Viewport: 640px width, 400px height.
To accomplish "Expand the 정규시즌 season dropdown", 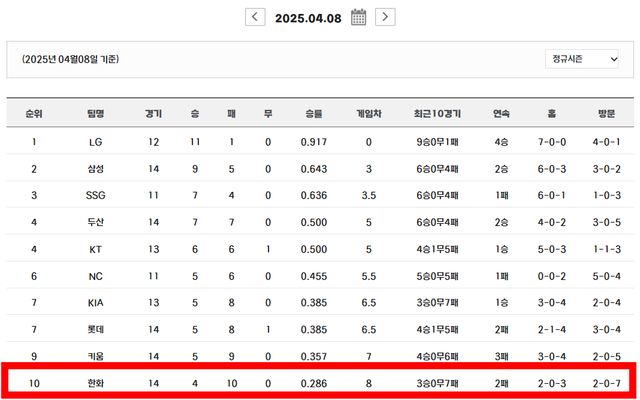I will point(582,59).
